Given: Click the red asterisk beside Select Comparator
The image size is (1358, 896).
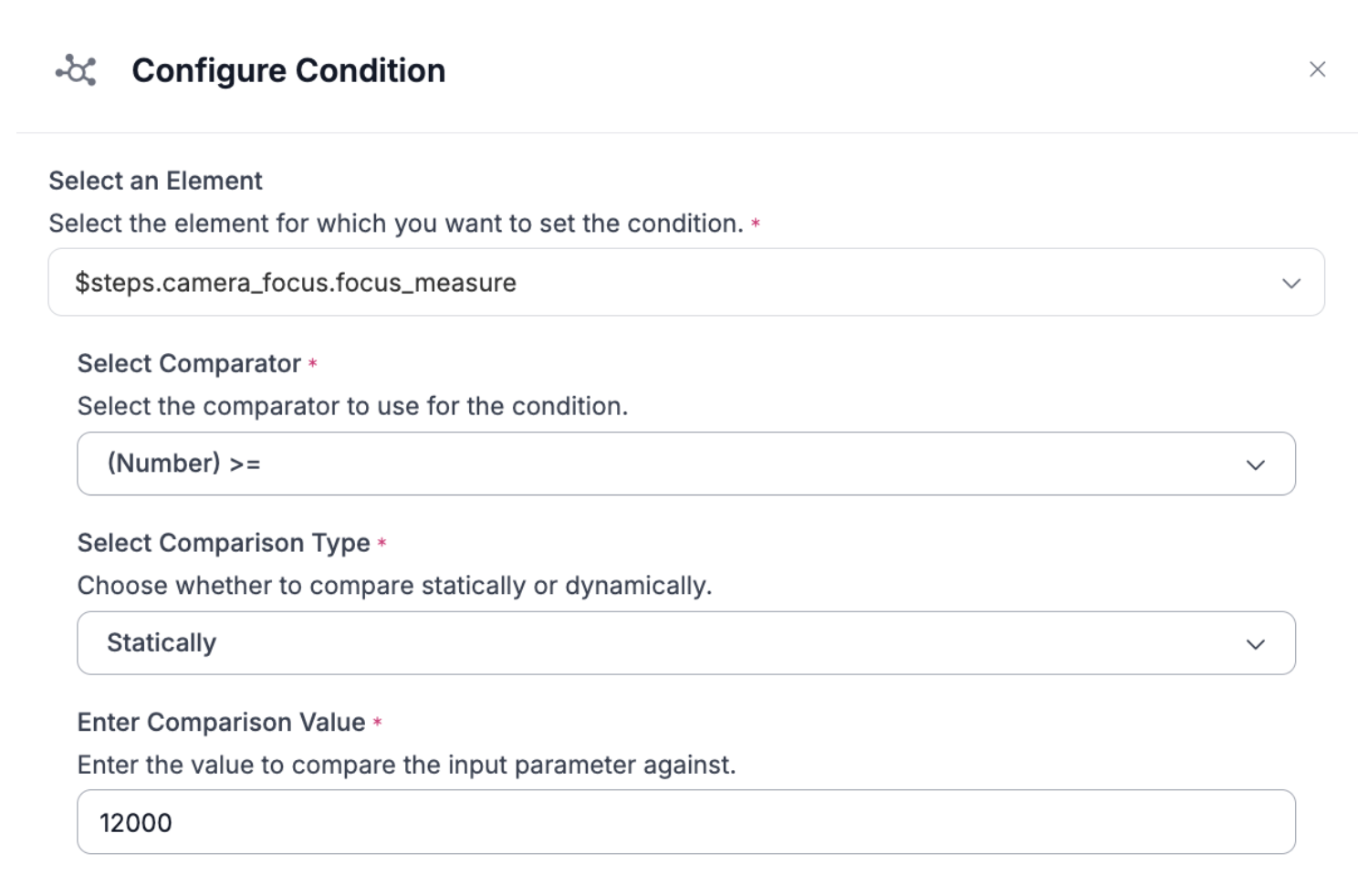Looking at the screenshot, I should 312,363.
